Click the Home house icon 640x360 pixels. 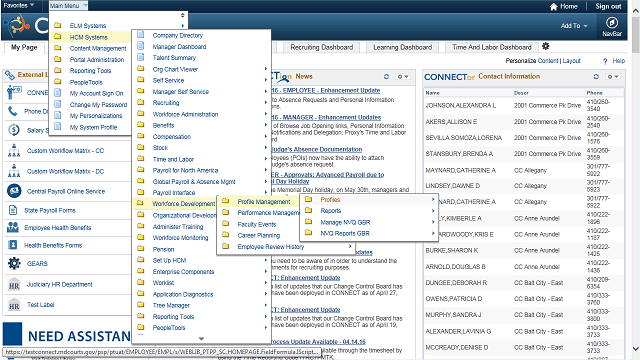pos(553,7)
